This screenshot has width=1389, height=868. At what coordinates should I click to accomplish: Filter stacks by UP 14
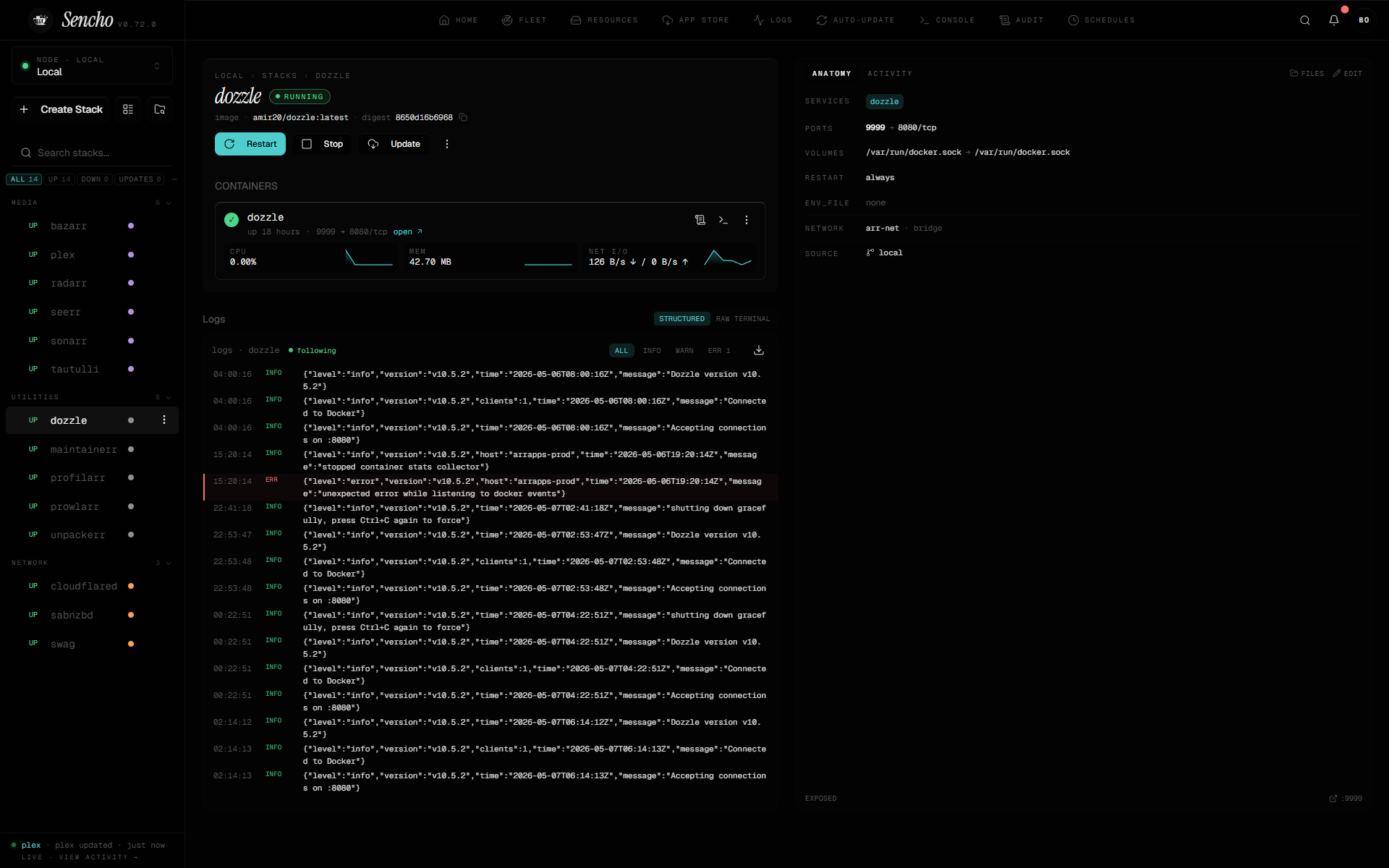(59, 179)
